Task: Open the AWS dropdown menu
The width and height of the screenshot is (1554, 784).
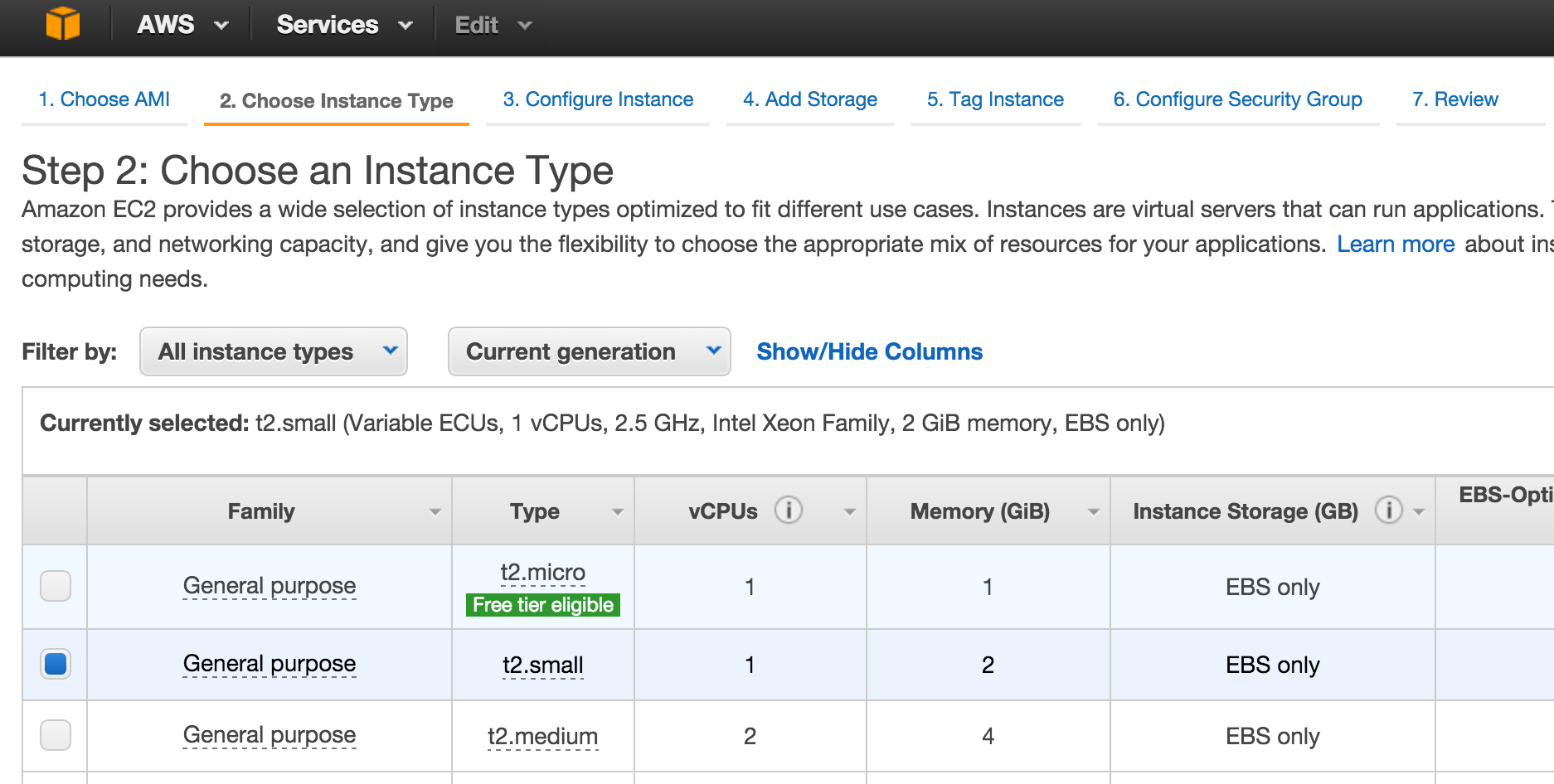Action: tap(183, 25)
